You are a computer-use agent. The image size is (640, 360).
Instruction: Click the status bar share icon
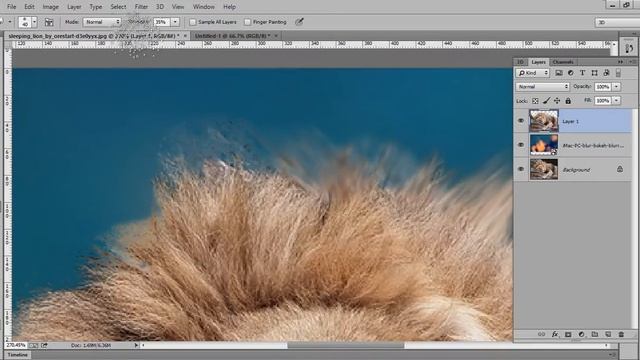44,345
